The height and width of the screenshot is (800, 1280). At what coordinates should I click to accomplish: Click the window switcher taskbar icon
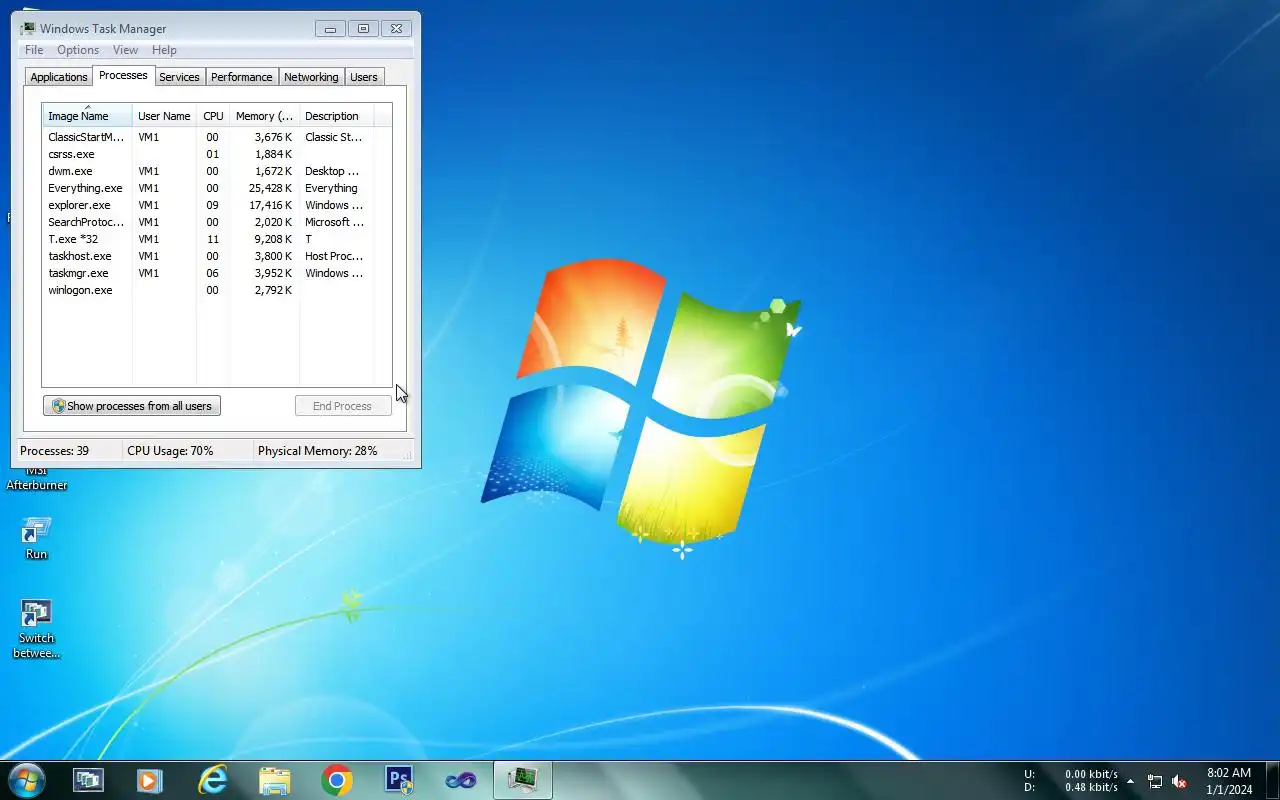[x=88, y=780]
